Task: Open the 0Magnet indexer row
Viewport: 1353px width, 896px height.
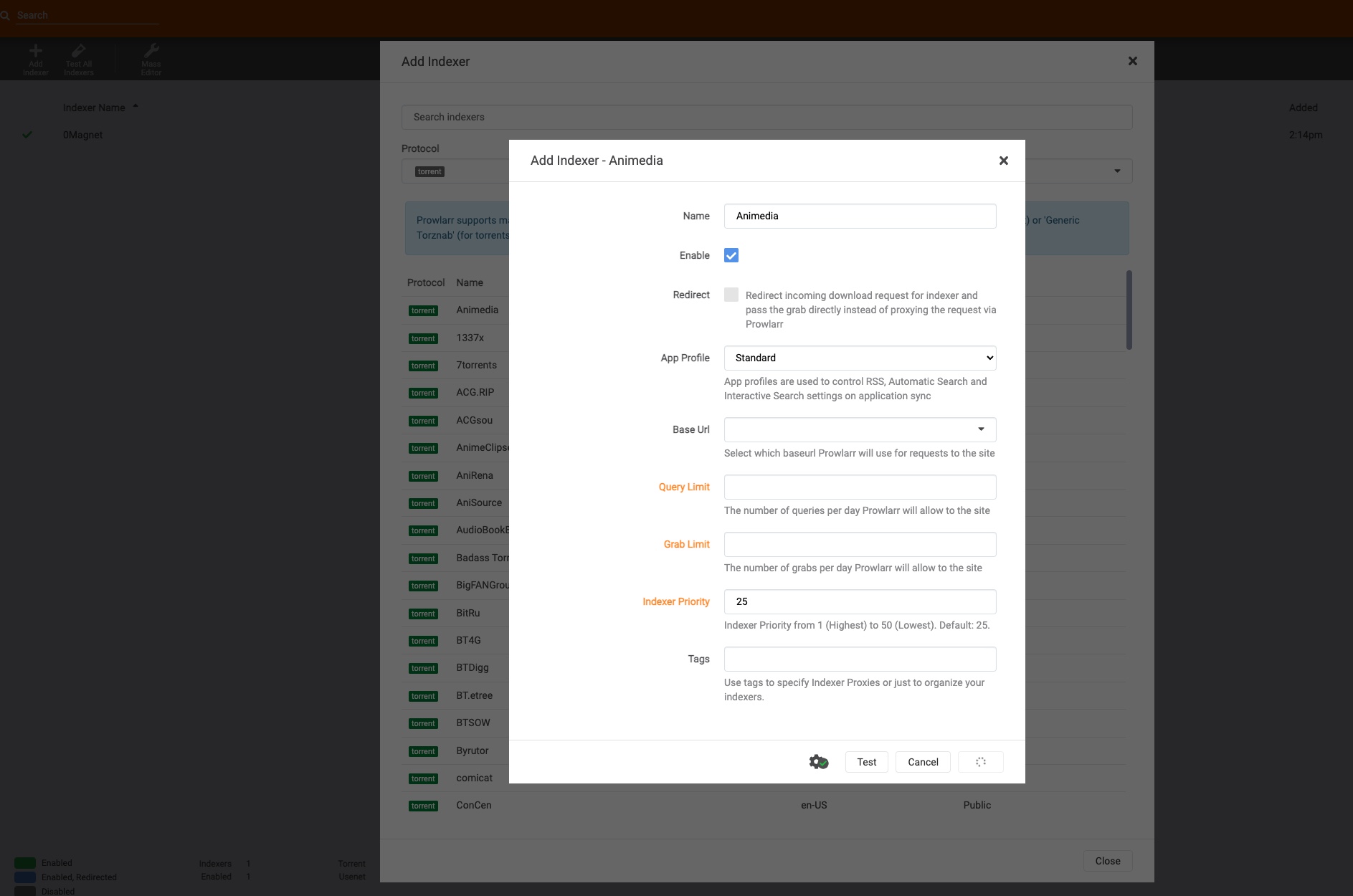Action: 83,135
